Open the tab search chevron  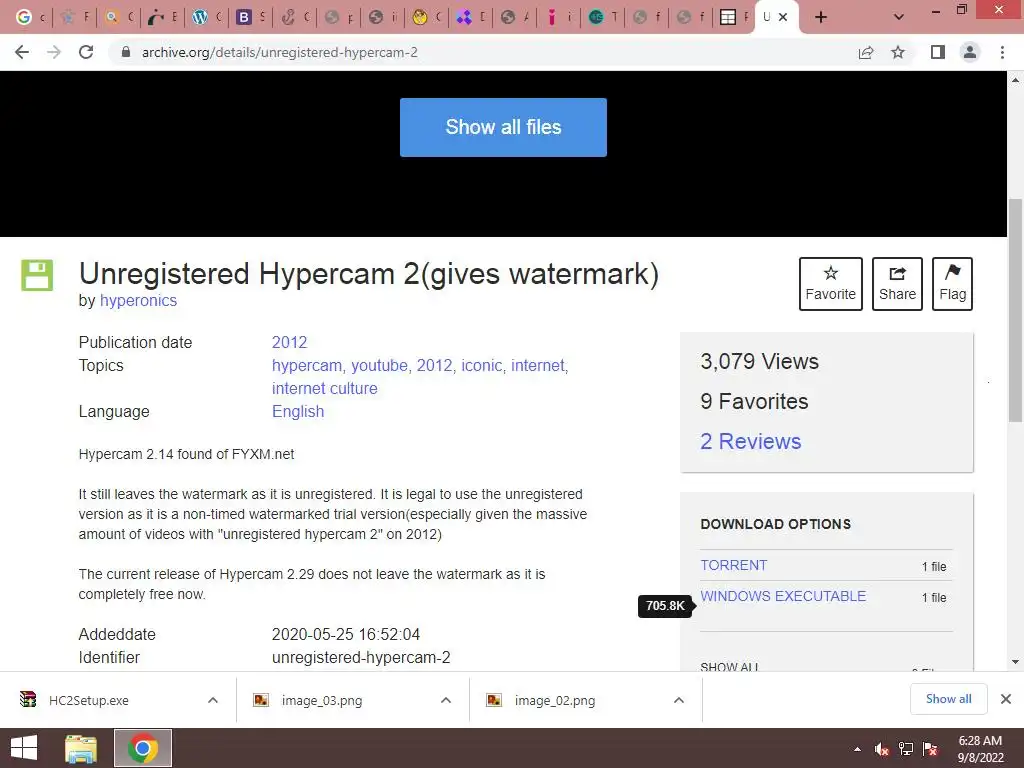(899, 17)
